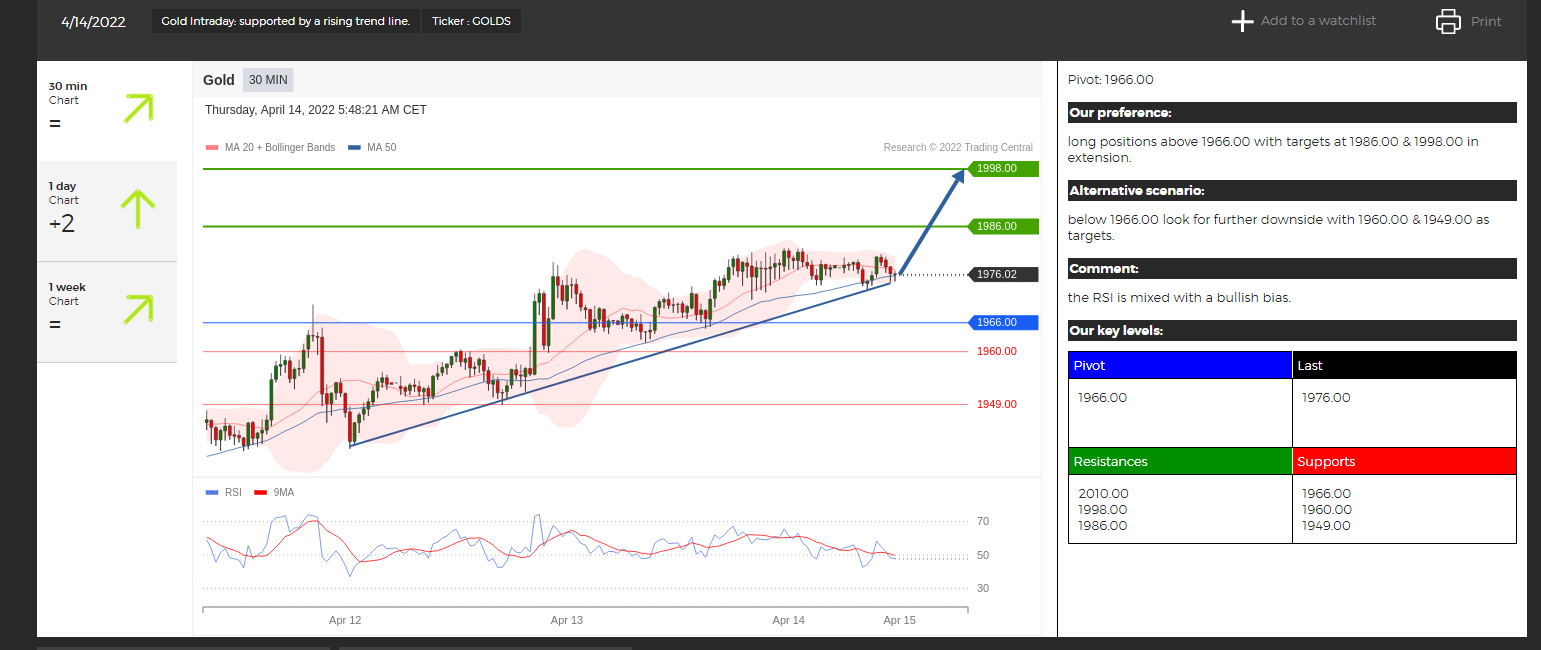Screen dimensions: 1541x650
Task: Click the RSI 70 level label
Action: click(983, 522)
